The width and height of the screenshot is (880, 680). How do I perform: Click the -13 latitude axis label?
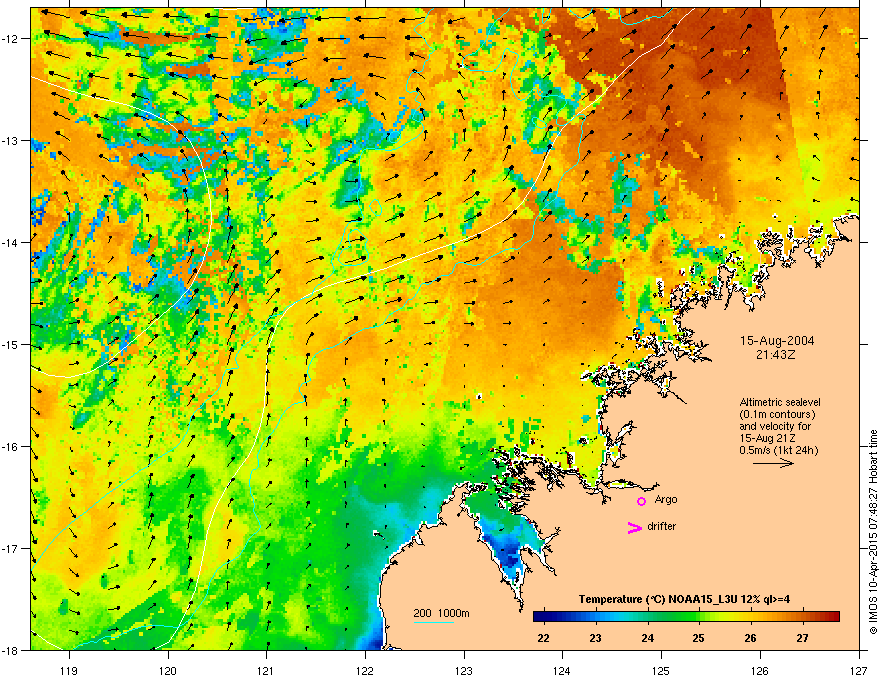tap(10, 141)
